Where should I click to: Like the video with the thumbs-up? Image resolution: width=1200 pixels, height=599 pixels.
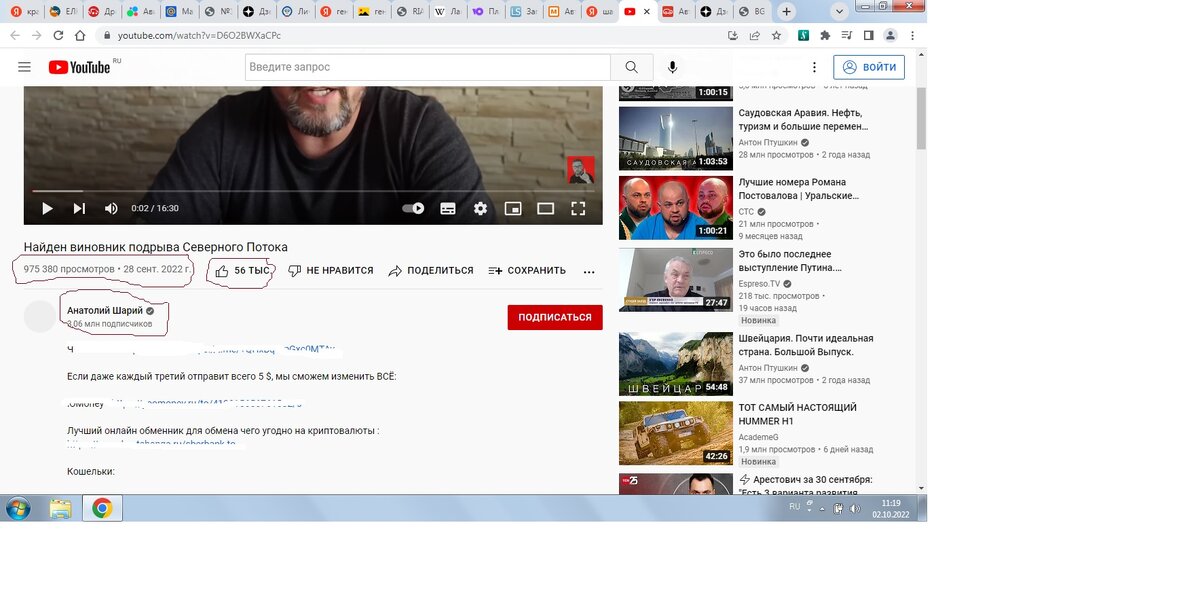[220, 270]
